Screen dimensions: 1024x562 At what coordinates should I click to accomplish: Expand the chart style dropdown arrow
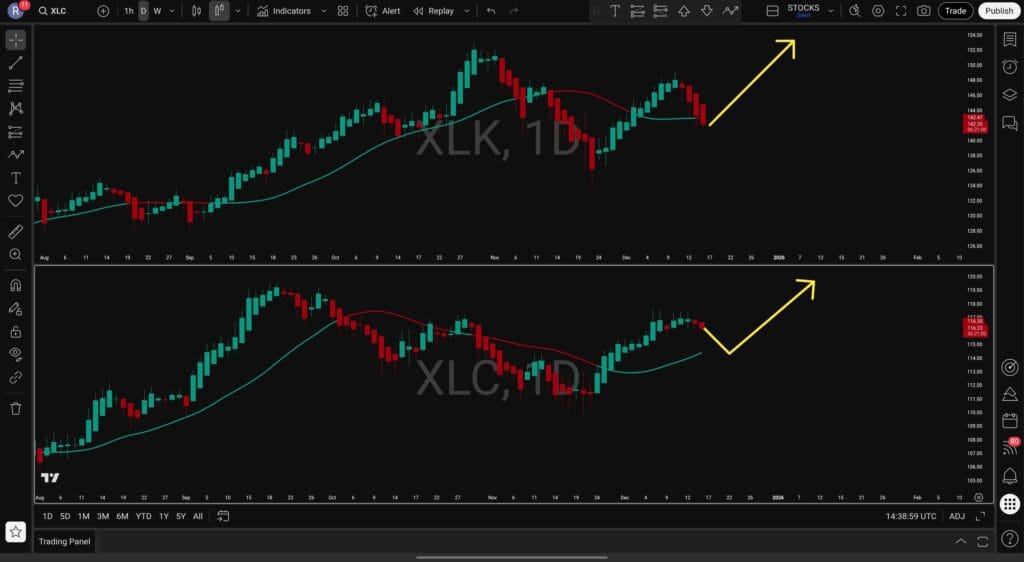point(238,11)
